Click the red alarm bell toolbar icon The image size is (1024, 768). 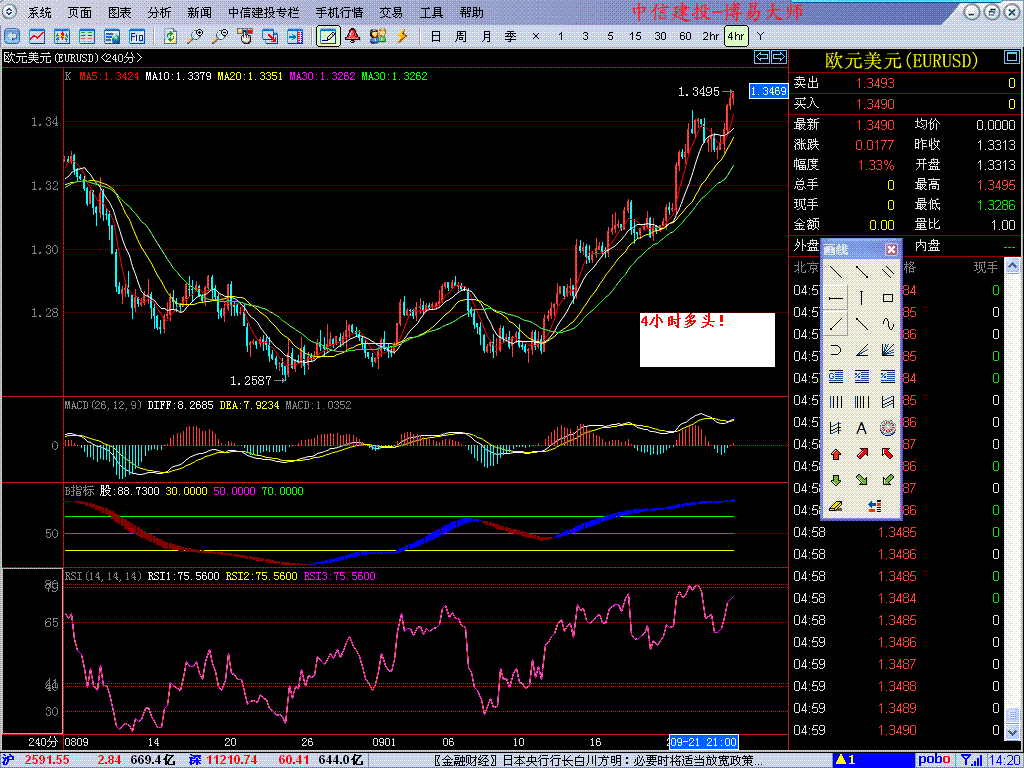click(352, 36)
